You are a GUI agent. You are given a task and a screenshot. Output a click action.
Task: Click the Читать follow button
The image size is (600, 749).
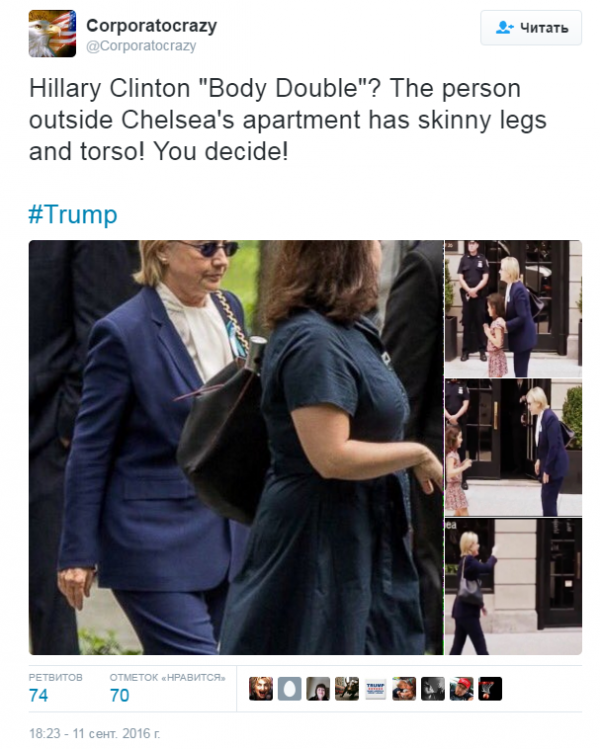point(531,28)
